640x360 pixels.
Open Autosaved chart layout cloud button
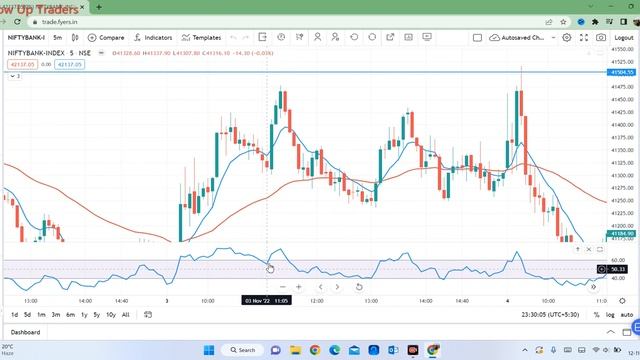pos(517,38)
